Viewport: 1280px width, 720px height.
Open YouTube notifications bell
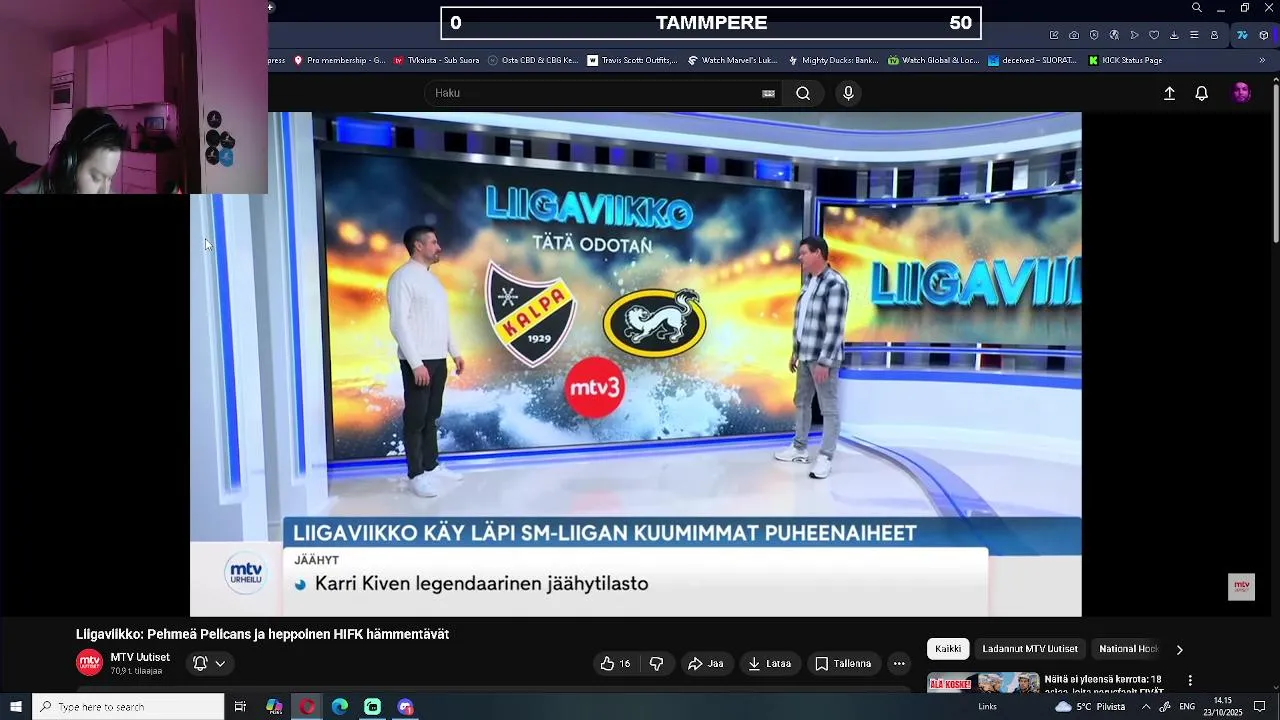coord(1202,93)
